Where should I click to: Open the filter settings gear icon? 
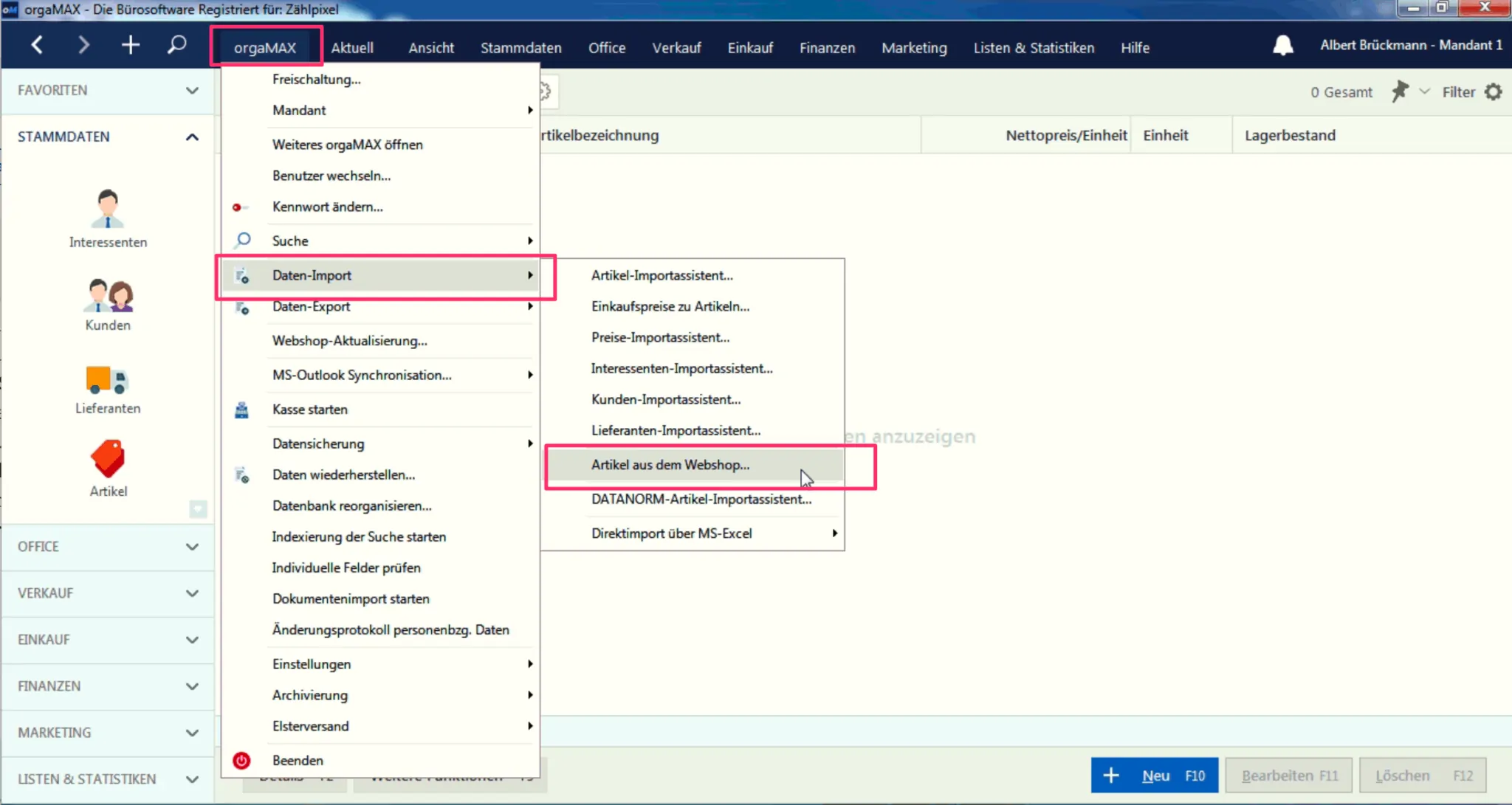tap(1494, 91)
